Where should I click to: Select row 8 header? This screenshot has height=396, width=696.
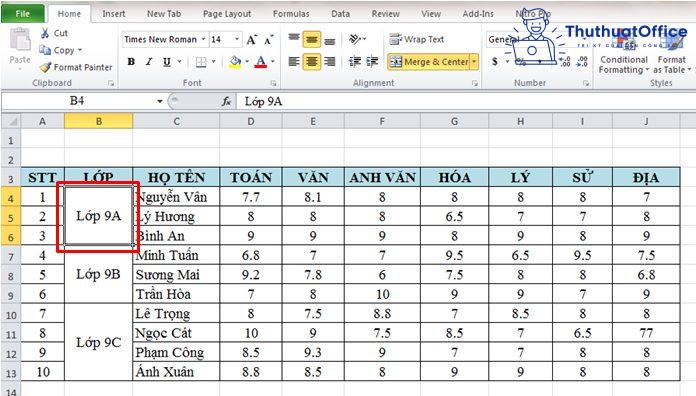coord(11,276)
